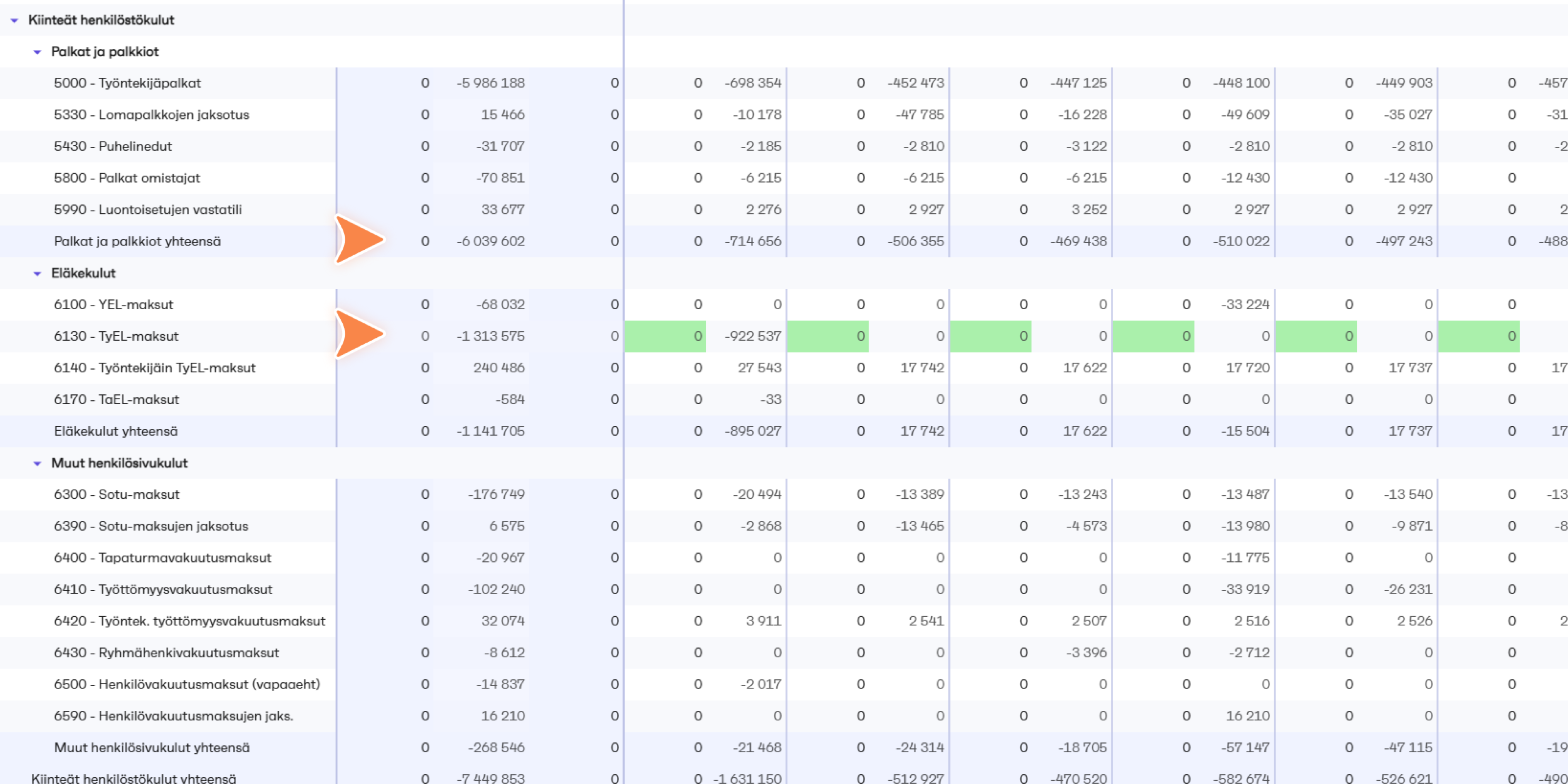1568x784 pixels.
Task: Click the -5 986 188 total for Työntekijäpalkat
Action: tap(491, 83)
